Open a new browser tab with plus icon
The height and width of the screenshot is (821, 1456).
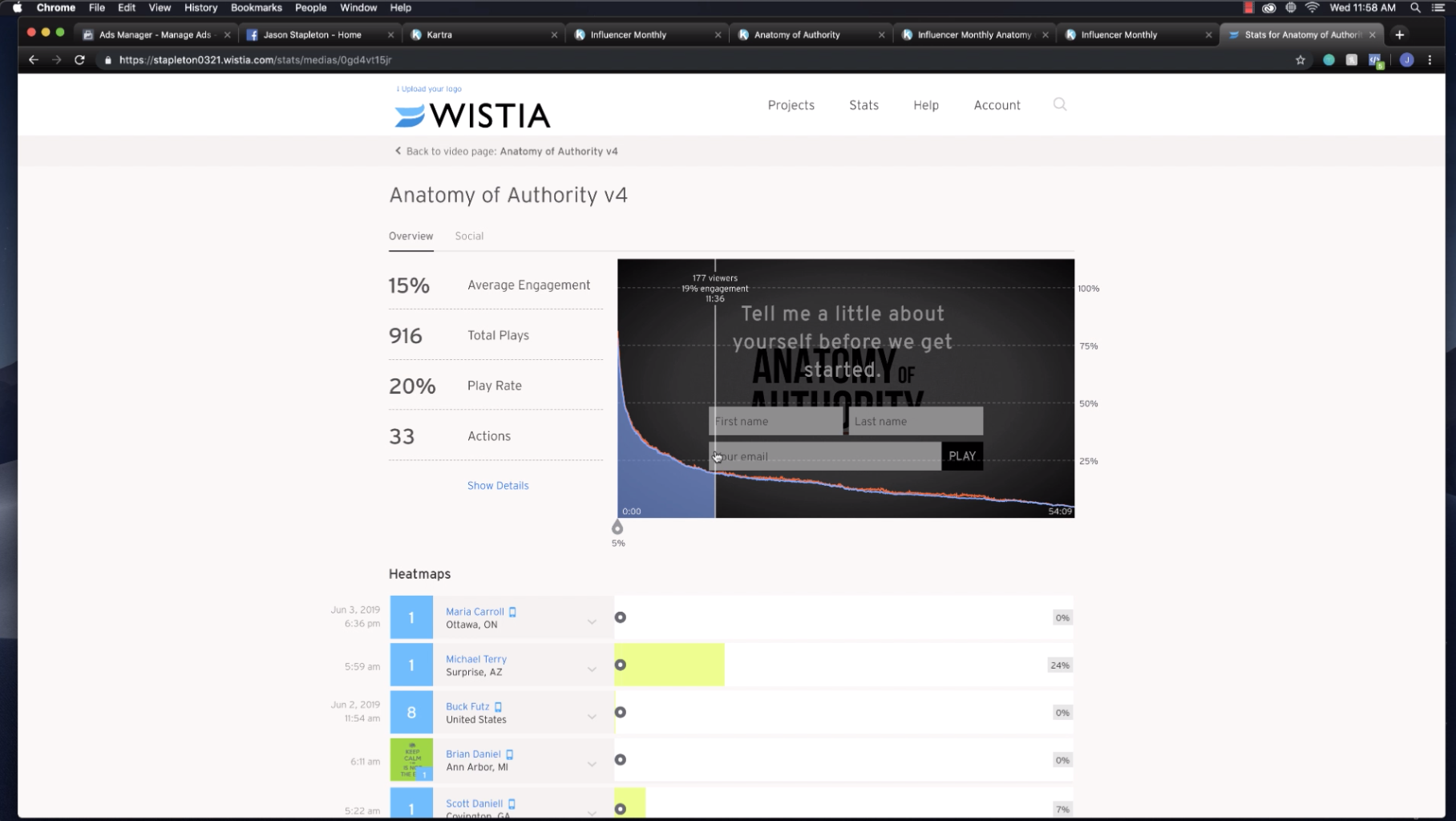1399,34
